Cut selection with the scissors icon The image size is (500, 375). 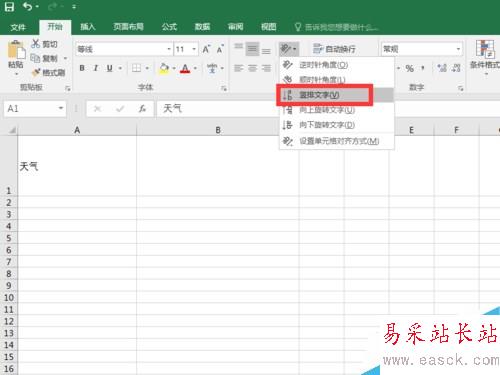pos(35,44)
